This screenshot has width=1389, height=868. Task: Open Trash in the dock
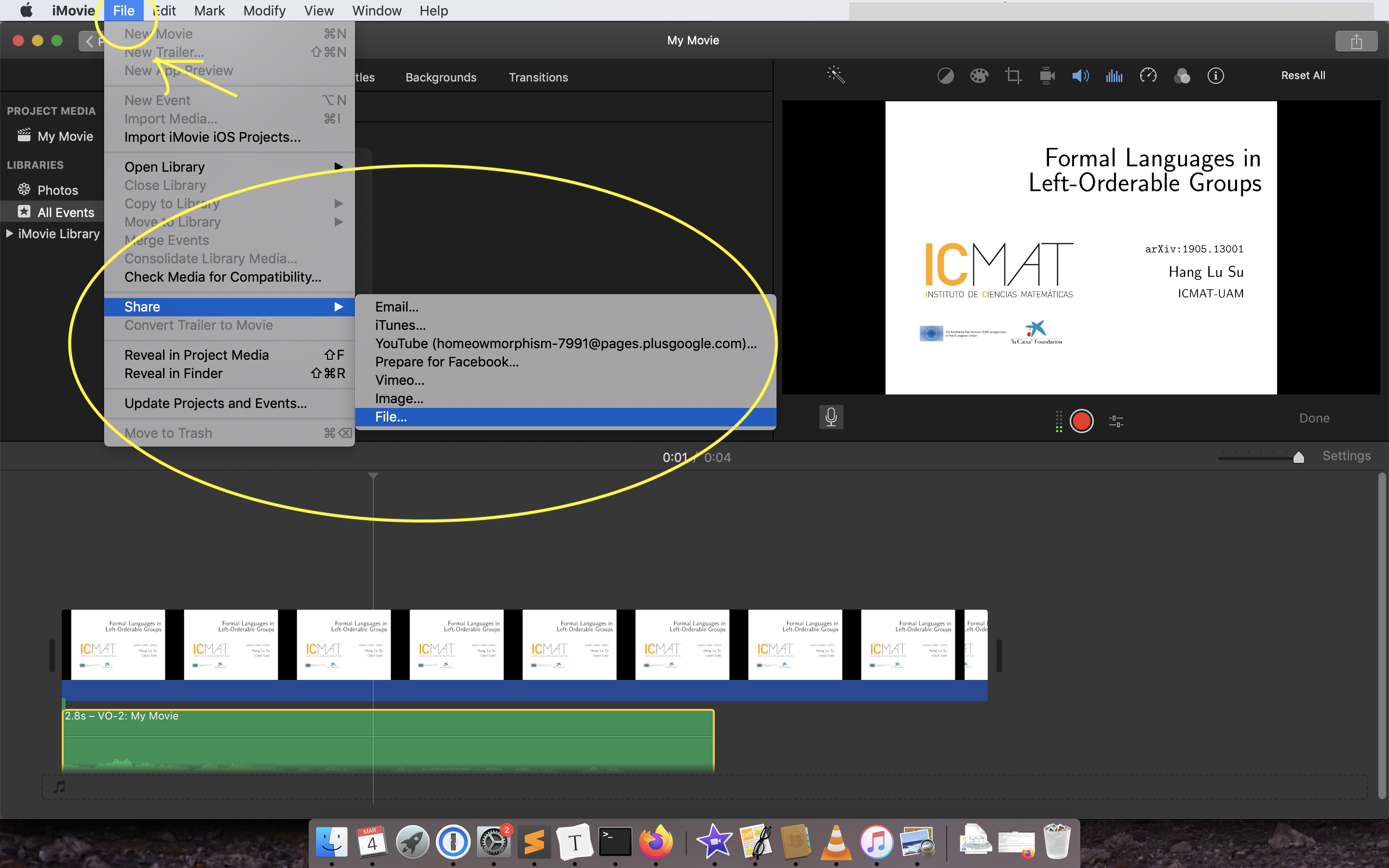pyautogui.click(x=1056, y=841)
